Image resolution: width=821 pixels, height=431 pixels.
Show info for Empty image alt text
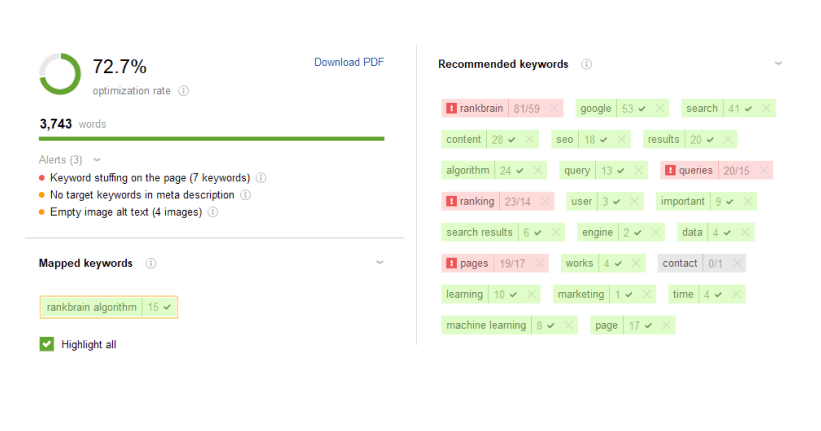coord(213,213)
